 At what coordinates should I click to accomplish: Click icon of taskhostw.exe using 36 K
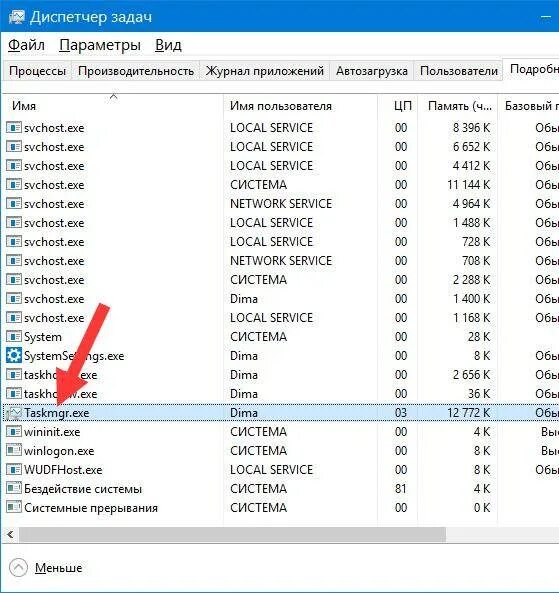[x=14, y=394]
